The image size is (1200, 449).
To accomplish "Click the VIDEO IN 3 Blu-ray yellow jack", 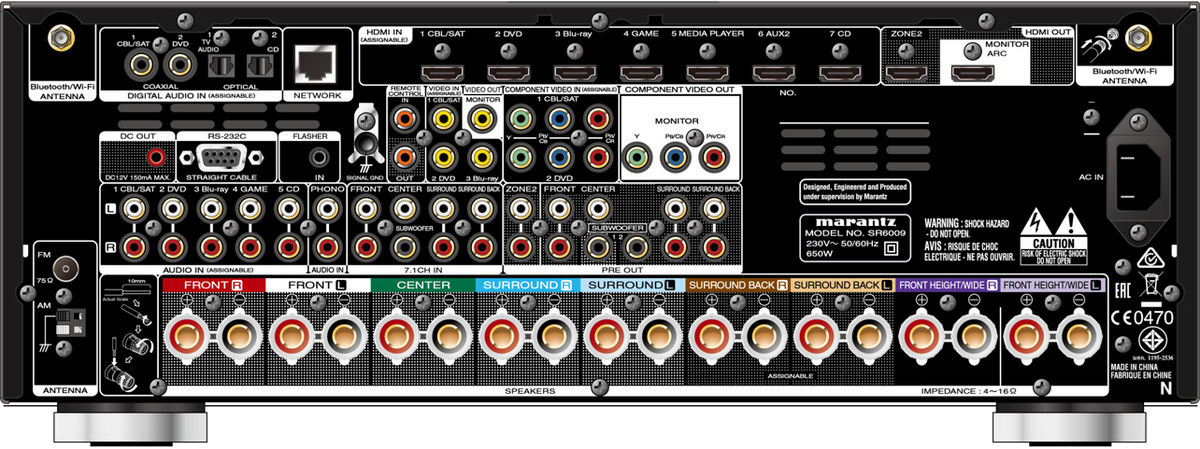I will pos(483,157).
